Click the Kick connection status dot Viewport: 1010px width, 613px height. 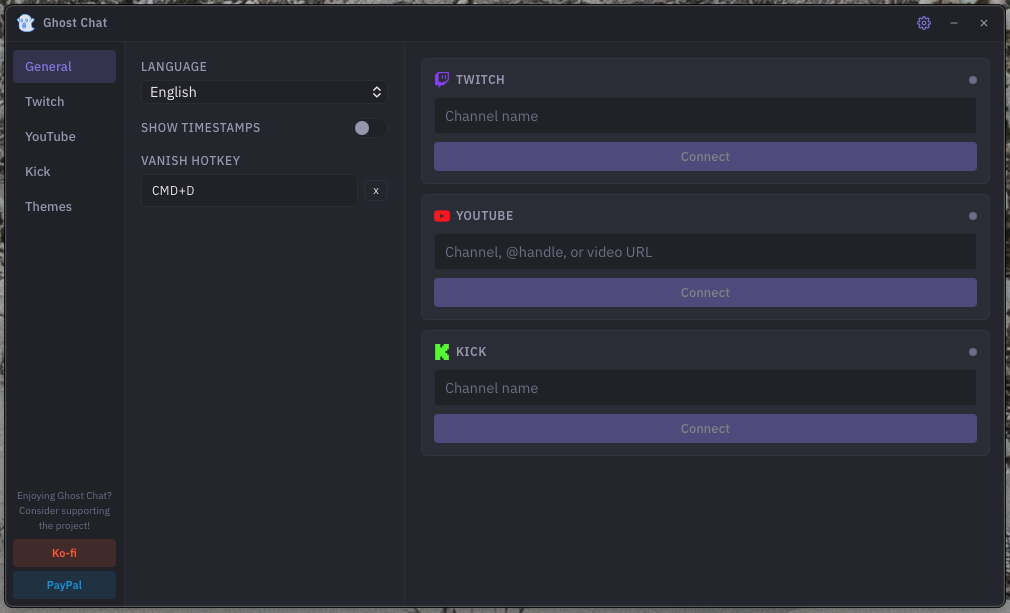[971, 351]
